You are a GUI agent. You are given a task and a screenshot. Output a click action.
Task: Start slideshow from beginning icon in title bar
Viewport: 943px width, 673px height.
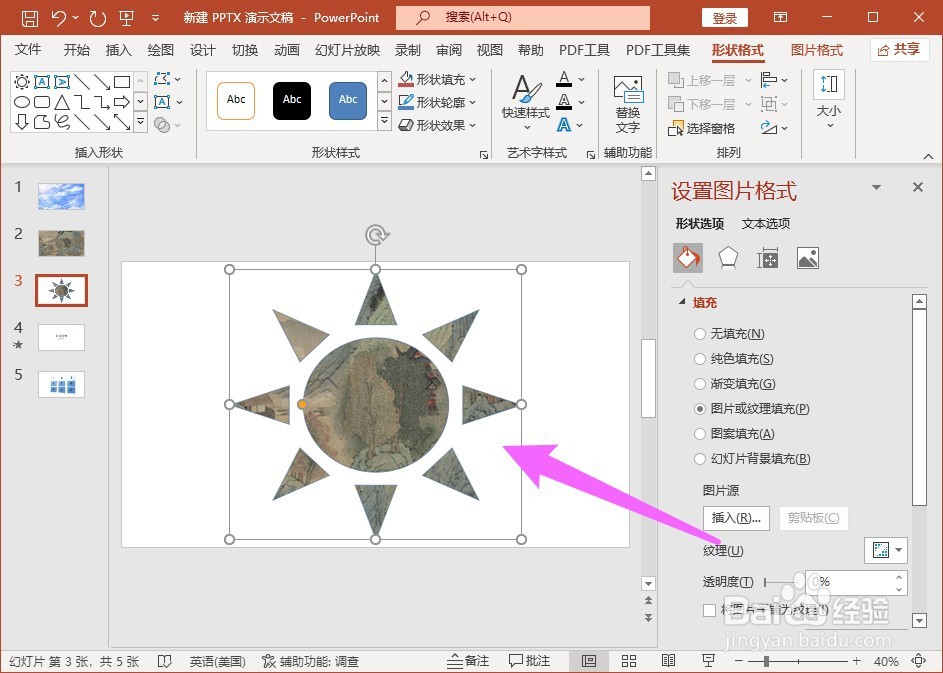(x=126, y=18)
